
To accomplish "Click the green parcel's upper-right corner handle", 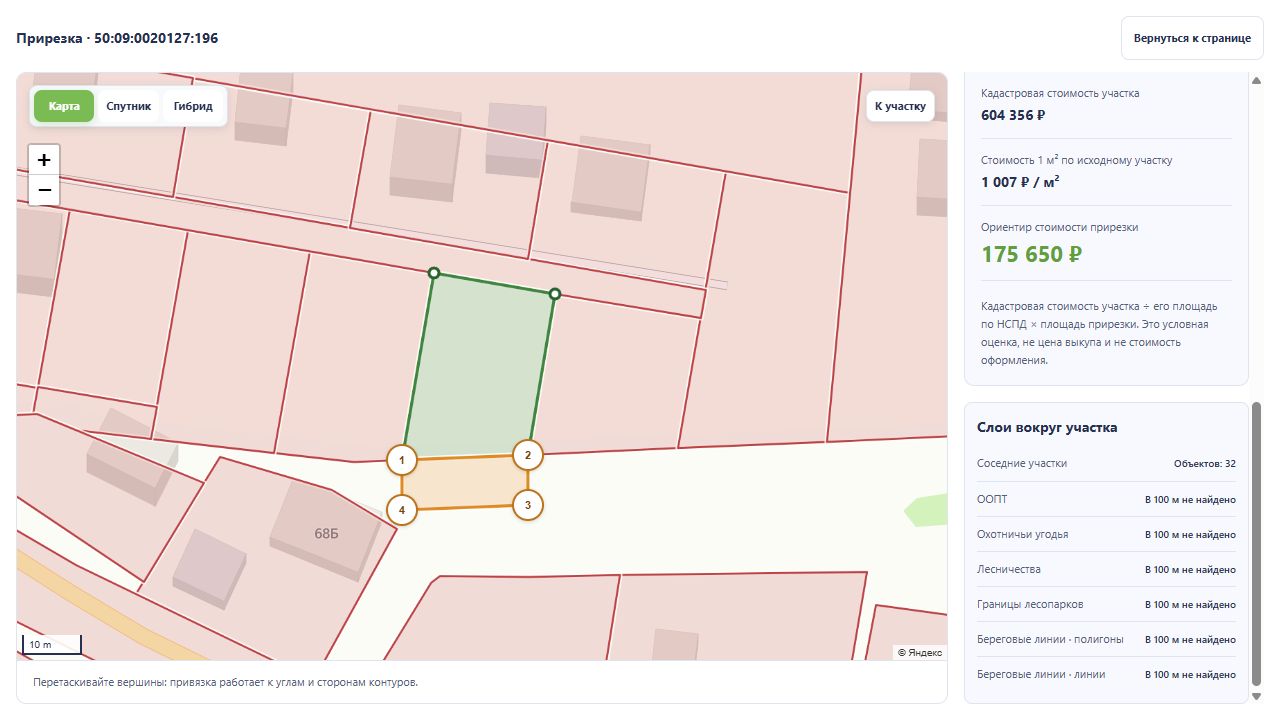I will (555, 294).
